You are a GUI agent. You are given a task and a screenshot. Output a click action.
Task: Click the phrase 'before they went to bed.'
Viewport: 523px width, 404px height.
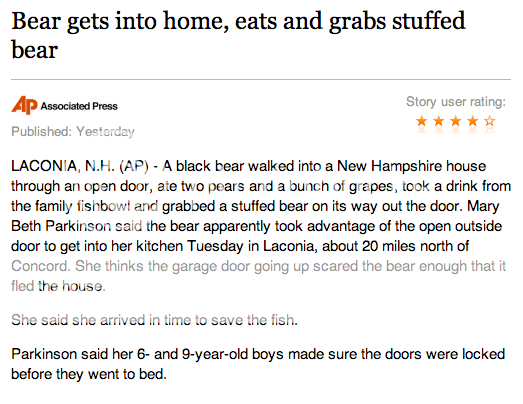89,374
